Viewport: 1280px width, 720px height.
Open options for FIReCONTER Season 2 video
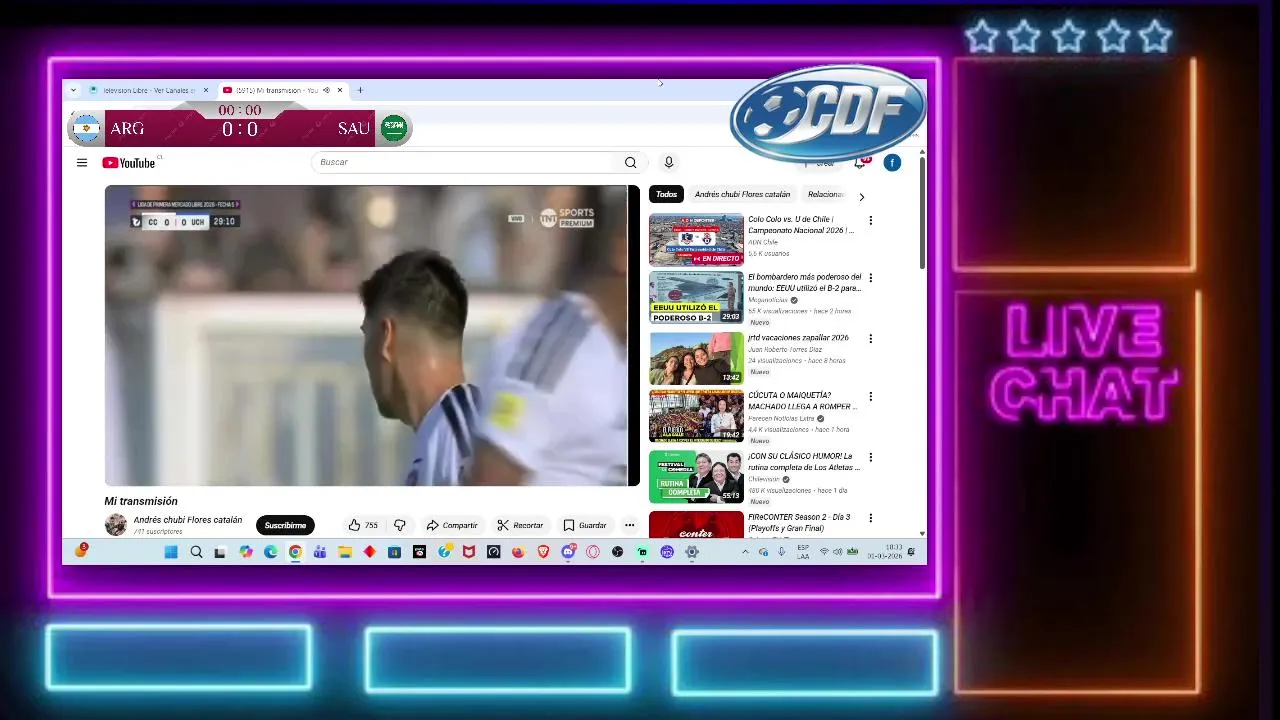coord(871,518)
